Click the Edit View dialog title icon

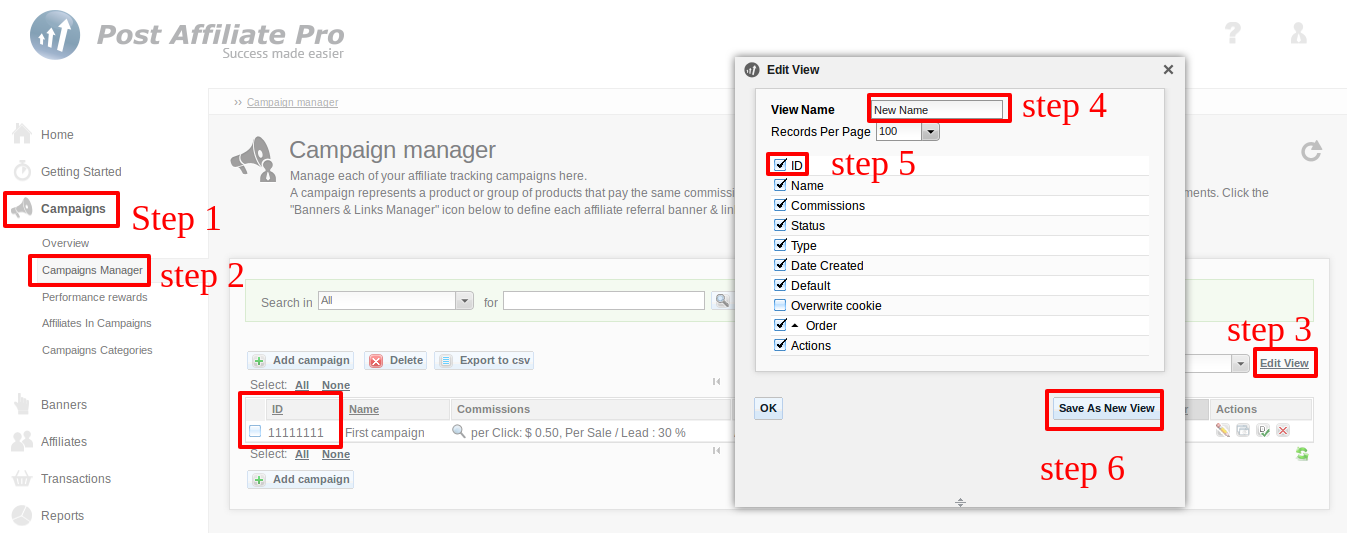point(752,70)
